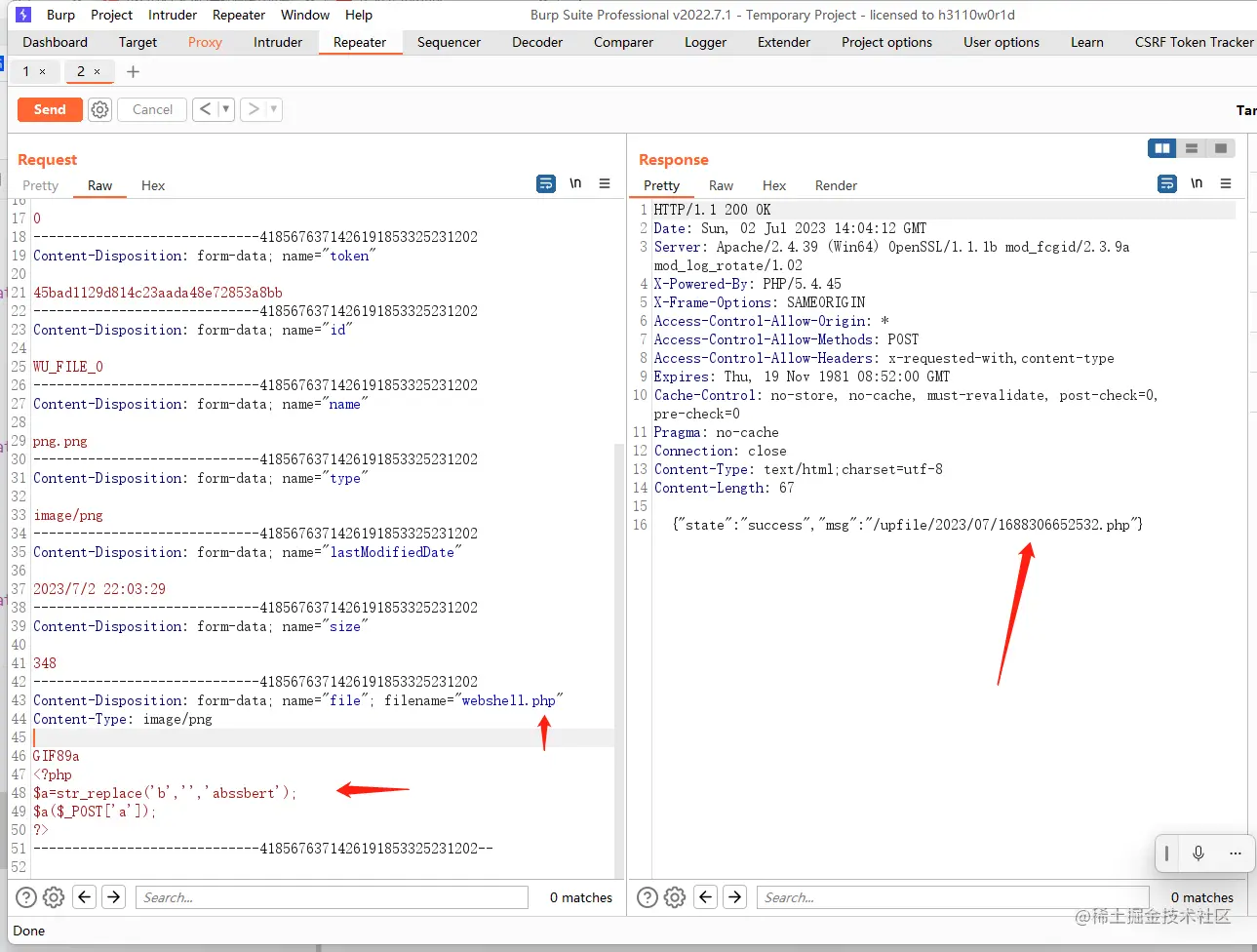Image resolution: width=1257 pixels, height=952 pixels.
Task: Open the Decoder tab
Action: [x=537, y=42]
